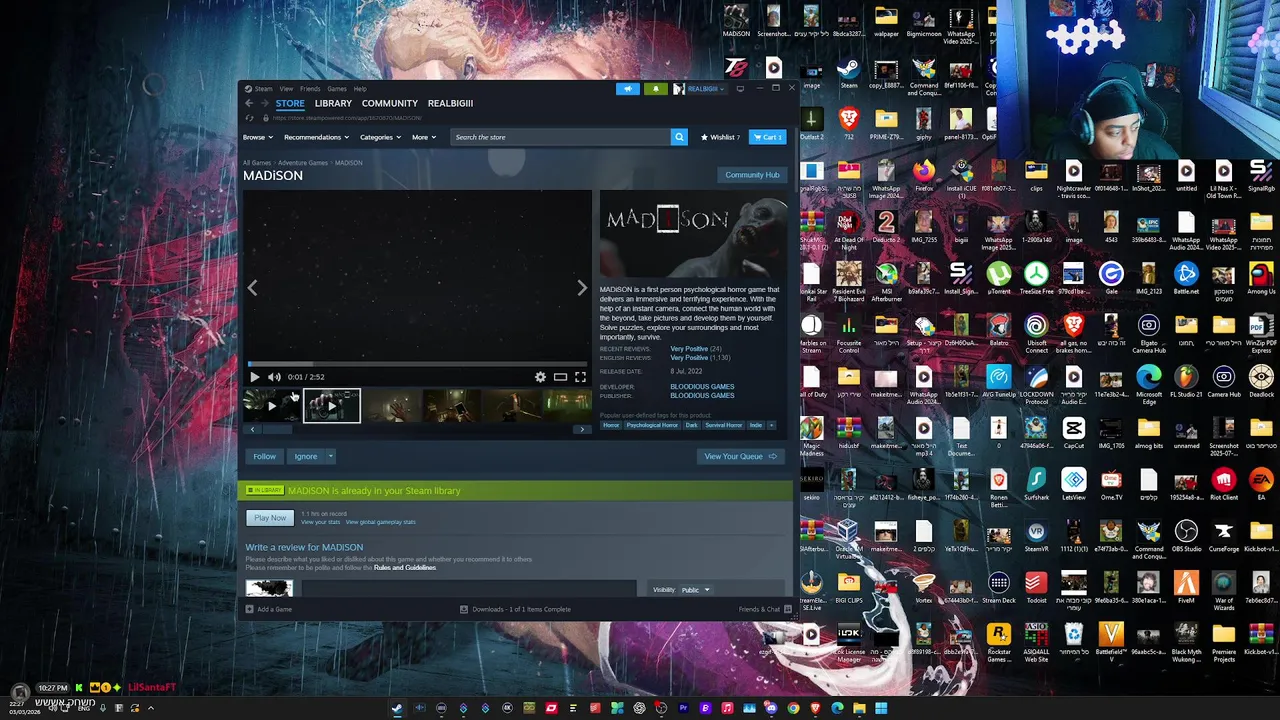Open the TreeSize Free desktop icon
This screenshot has height=720, width=1280.
[x=1036, y=279]
